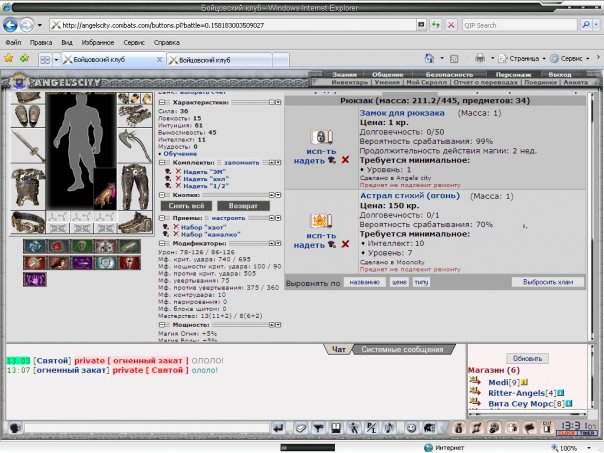604x453 pixels.
Task: Click the music note sound icon
Action: (x=389, y=428)
